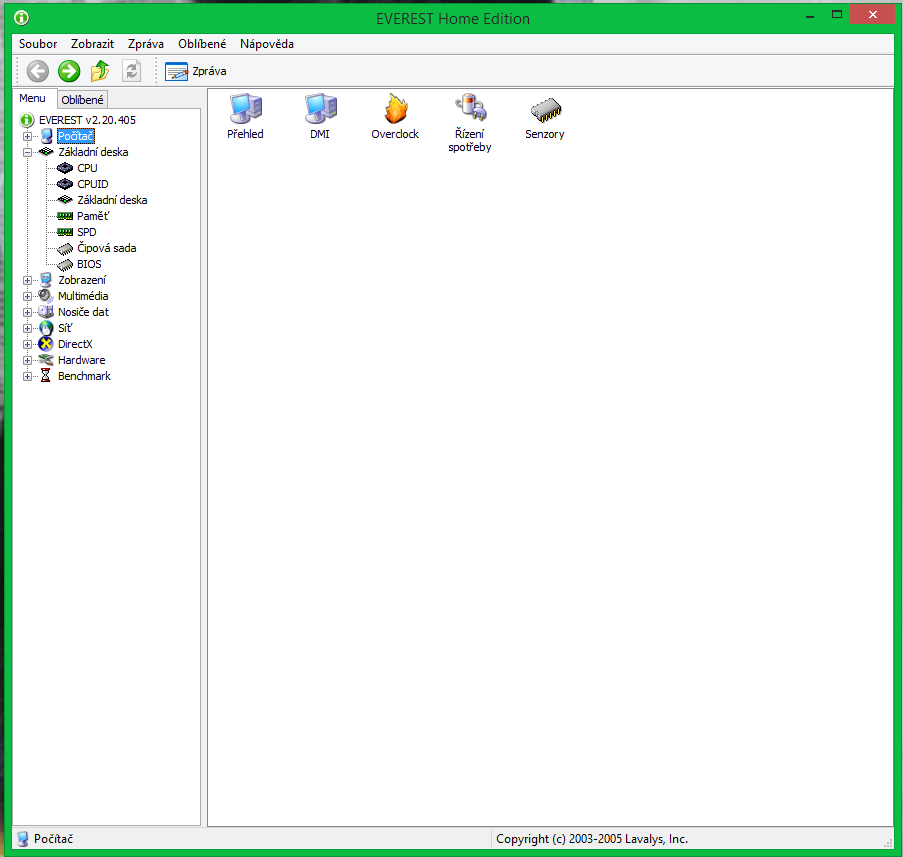Screen dimensions: 903x857
Task: Switch to the Oblíbené tab in sidebar
Action: (82, 100)
